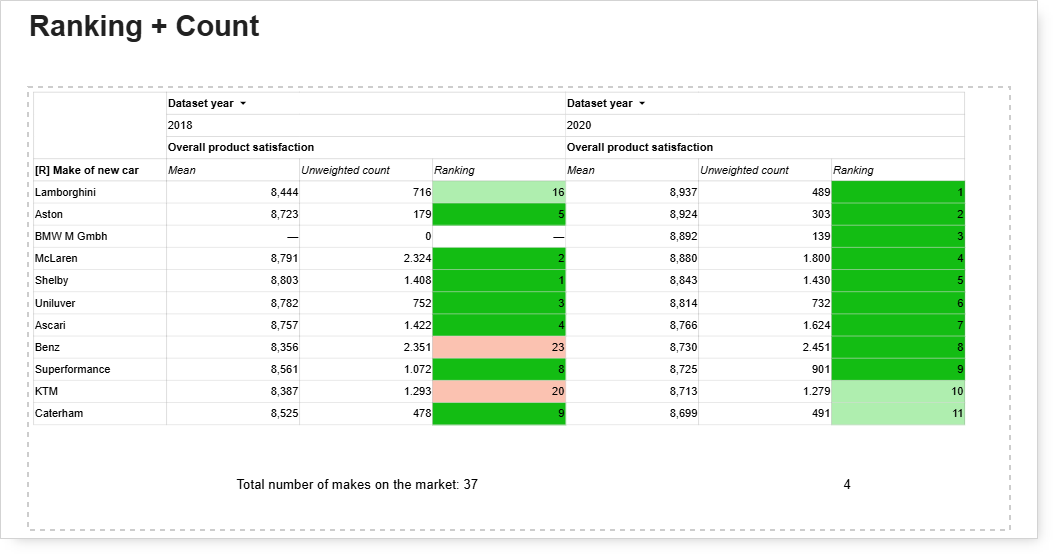Viewport: 1053px width, 554px height.
Task: Click the KTM row label
Action: 46,391
